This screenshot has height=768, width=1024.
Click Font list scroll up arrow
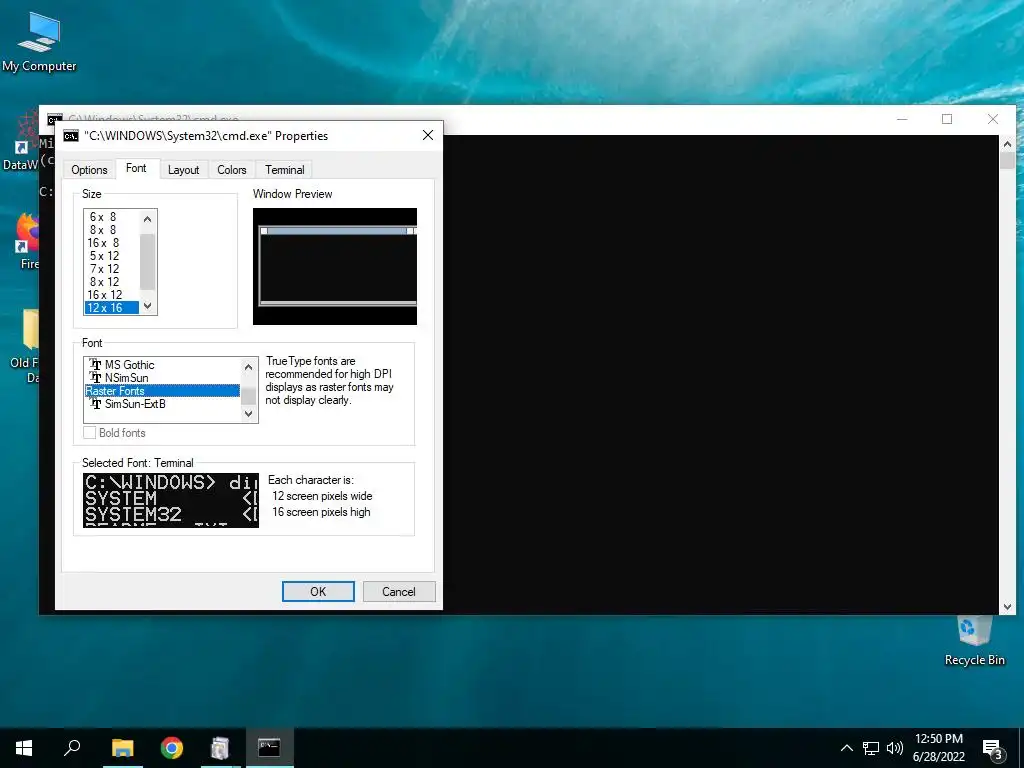point(248,367)
